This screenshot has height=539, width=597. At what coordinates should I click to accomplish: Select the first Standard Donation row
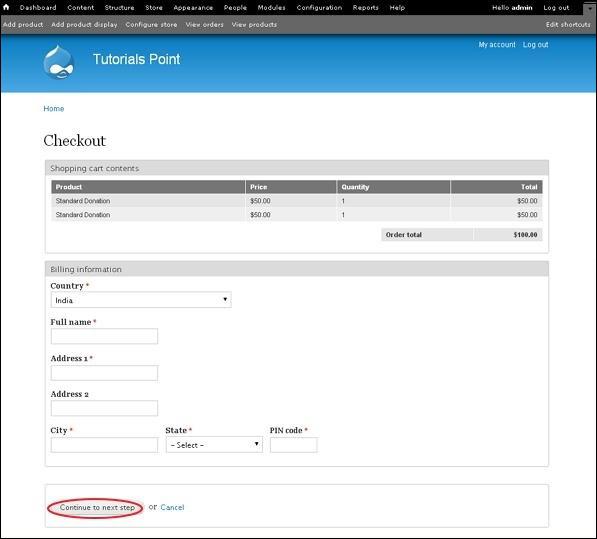(x=297, y=201)
